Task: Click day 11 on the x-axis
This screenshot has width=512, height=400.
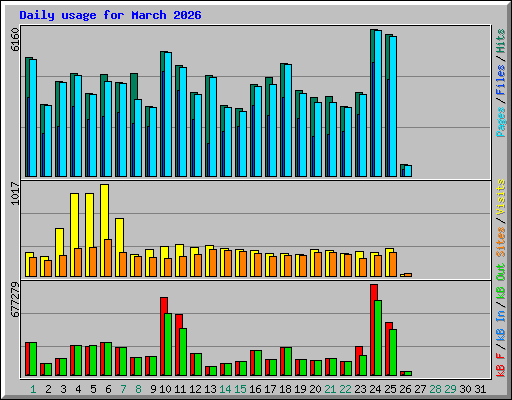Action: pos(180,389)
